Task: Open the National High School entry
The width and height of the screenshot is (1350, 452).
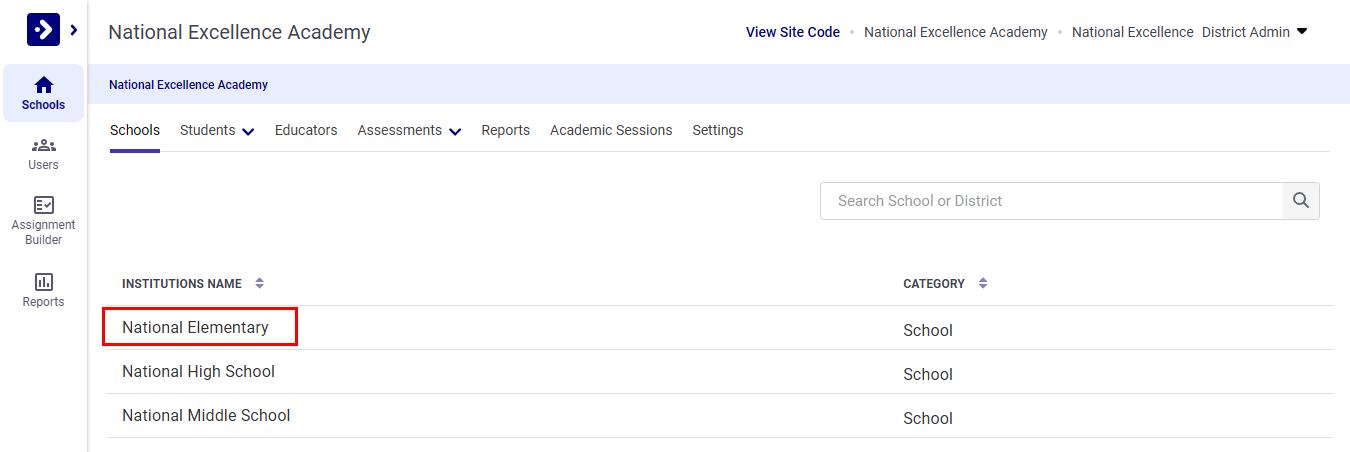Action: coord(198,372)
